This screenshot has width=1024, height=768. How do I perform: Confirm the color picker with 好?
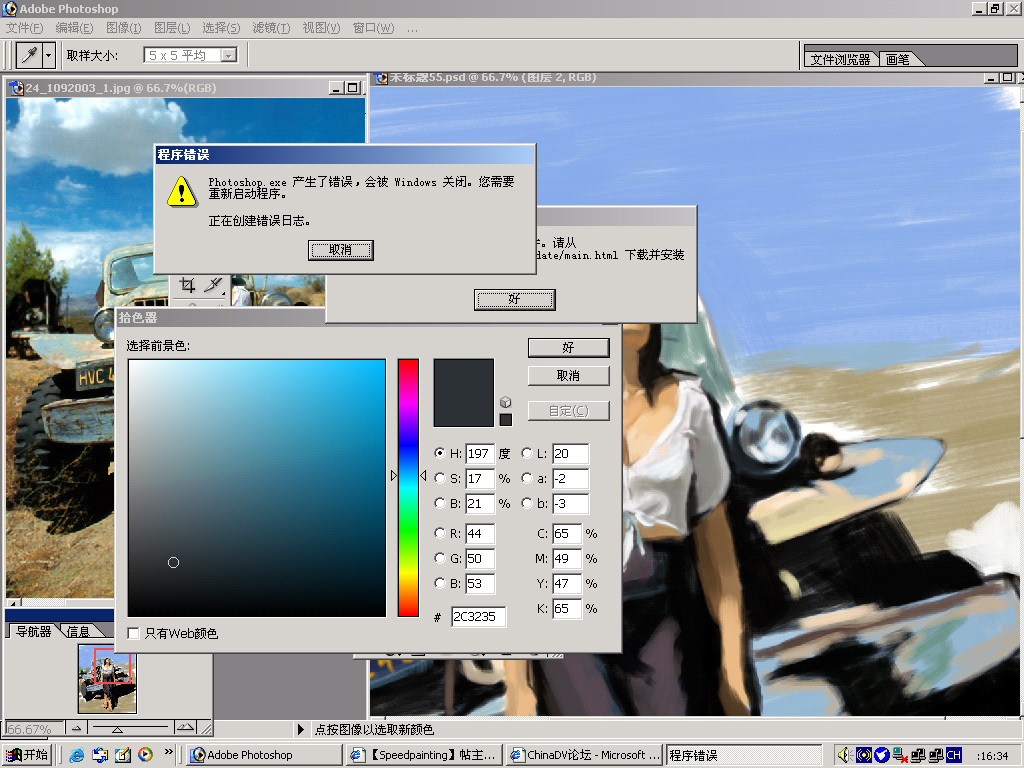pos(568,347)
